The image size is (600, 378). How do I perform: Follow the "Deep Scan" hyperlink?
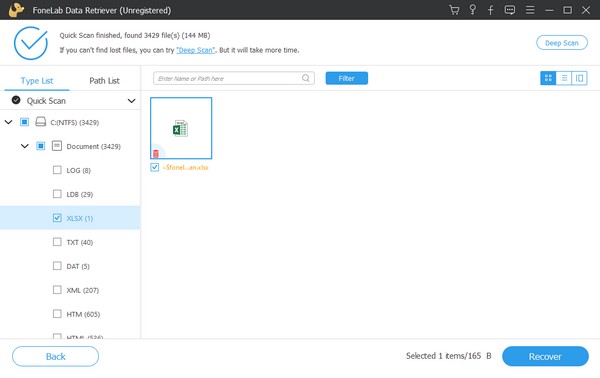(x=196, y=50)
